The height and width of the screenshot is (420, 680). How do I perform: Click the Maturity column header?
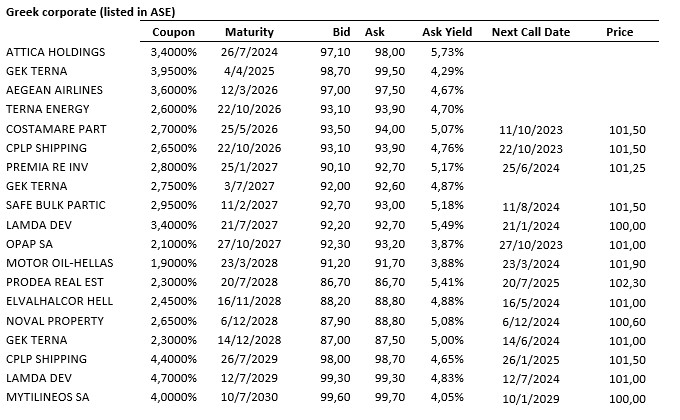point(249,31)
